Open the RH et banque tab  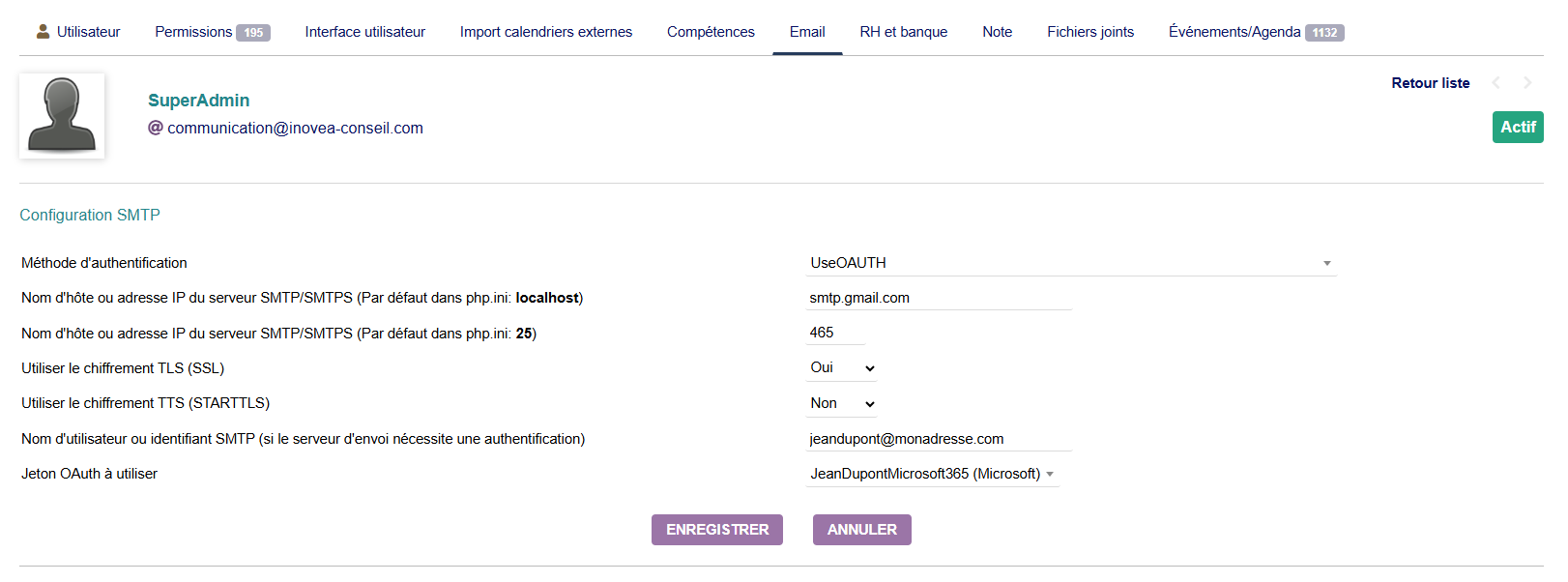tap(903, 32)
